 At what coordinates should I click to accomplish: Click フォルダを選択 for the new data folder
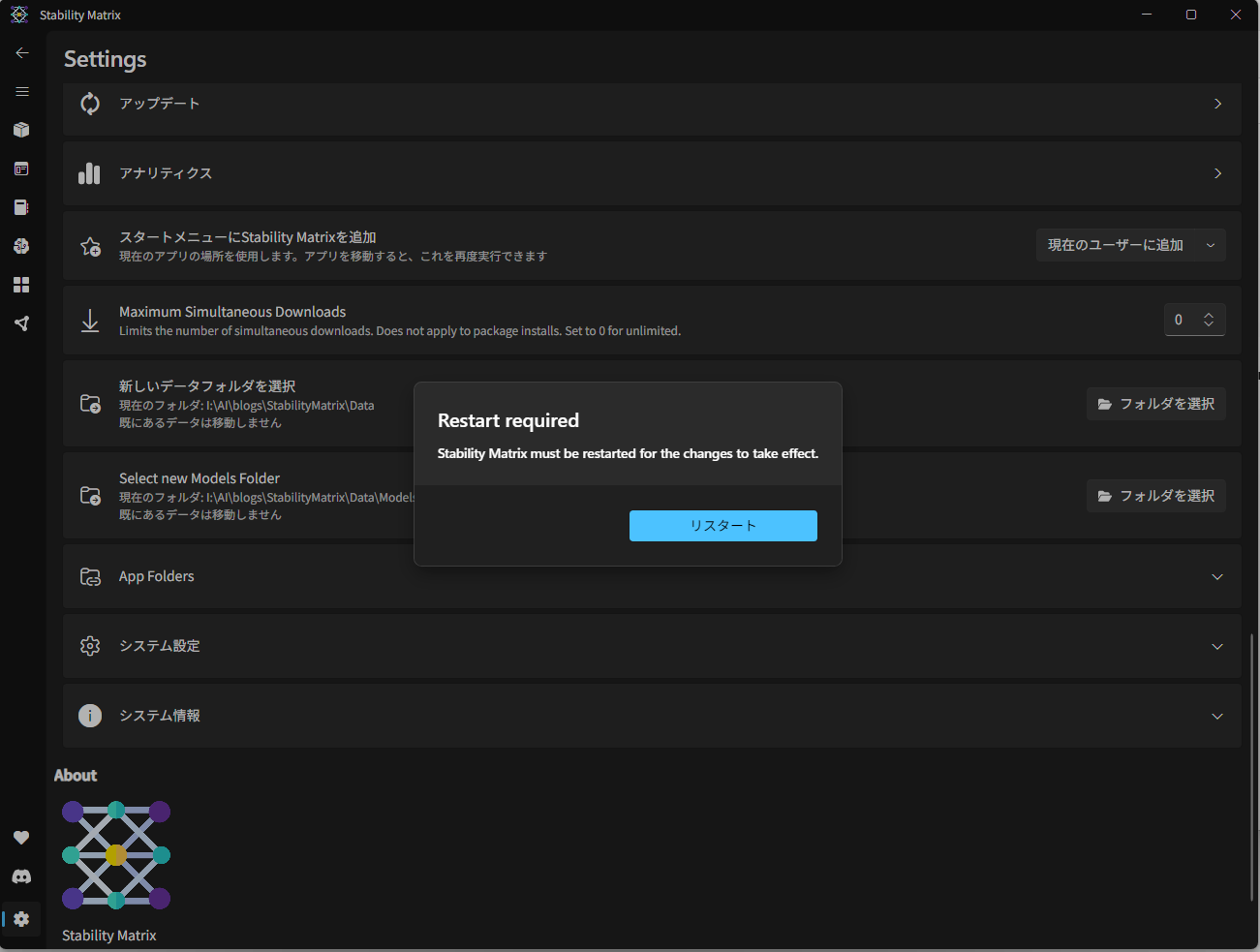tap(1156, 404)
